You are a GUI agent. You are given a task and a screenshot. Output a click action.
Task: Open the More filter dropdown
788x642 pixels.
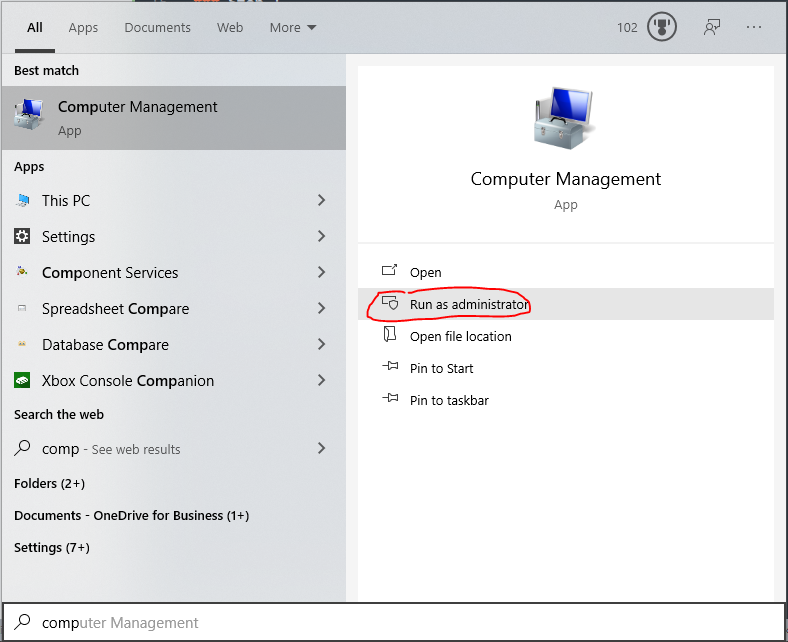pyautogui.click(x=293, y=28)
